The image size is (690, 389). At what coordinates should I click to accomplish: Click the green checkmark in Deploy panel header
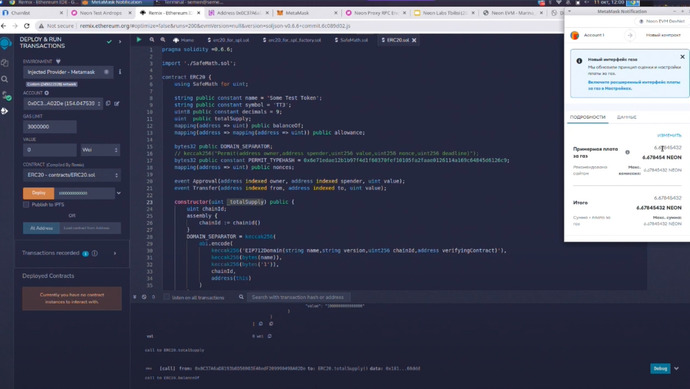click(x=109, y=42)
